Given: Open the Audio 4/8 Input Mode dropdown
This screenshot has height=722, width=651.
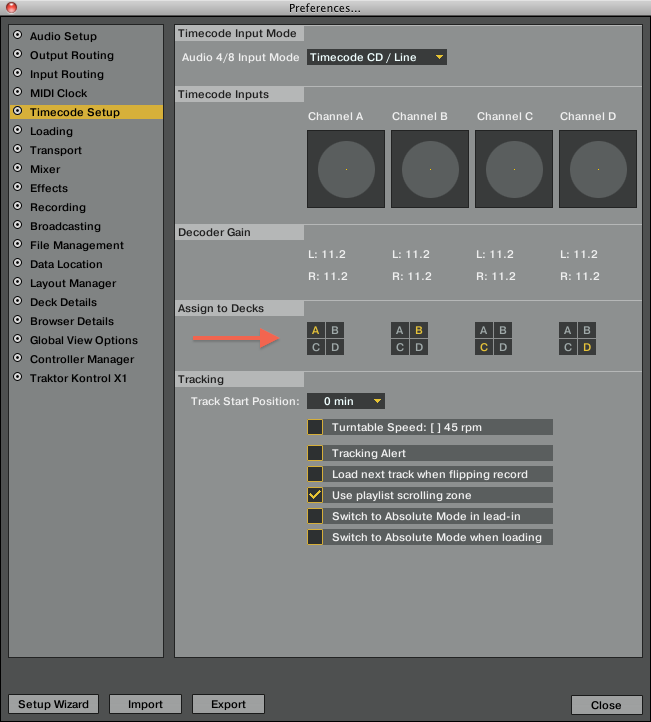Looking at the screenshot, I should click(376, 58).
